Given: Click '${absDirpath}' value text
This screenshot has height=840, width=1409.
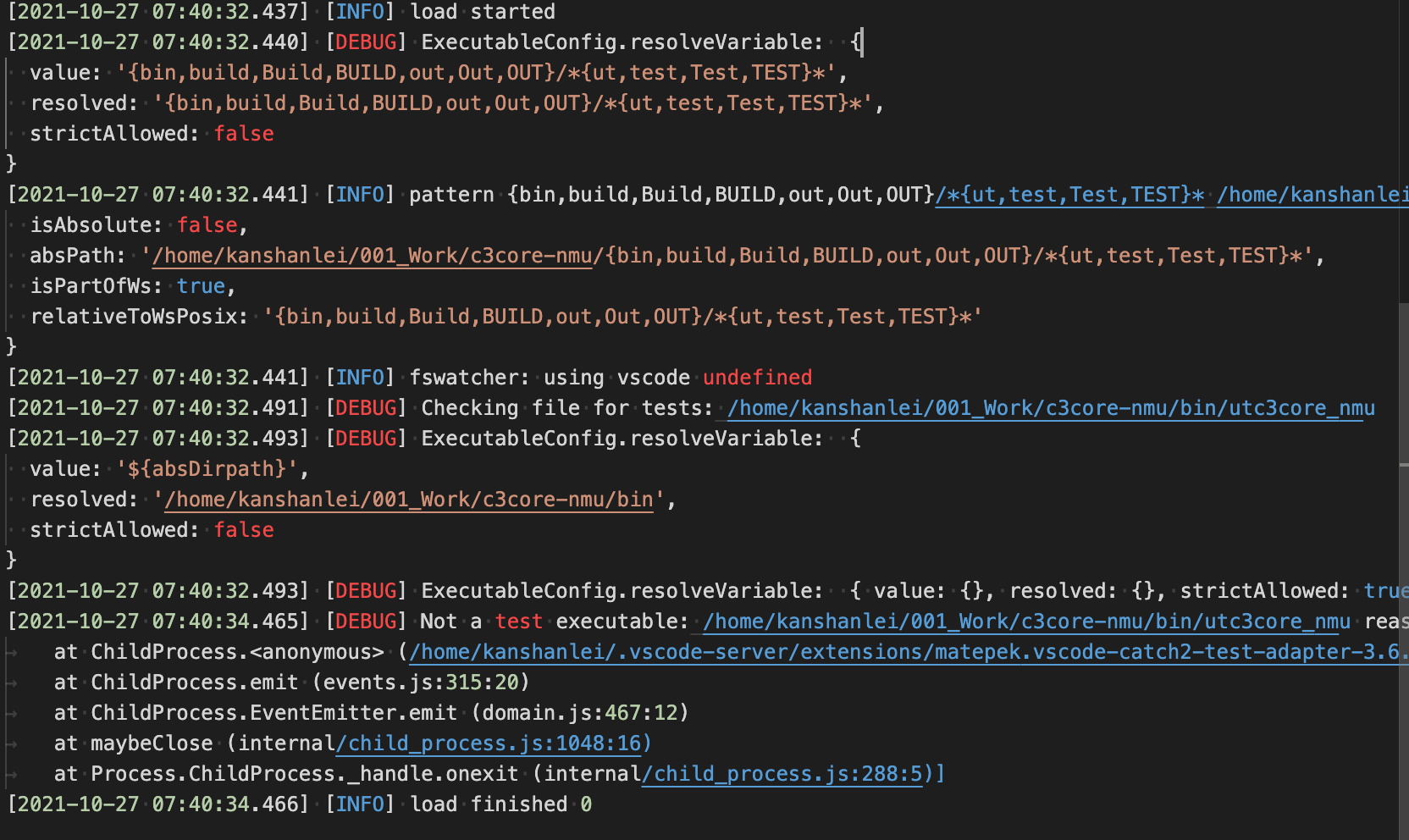Looking at the screenshot, I should [x=207, y=469].
